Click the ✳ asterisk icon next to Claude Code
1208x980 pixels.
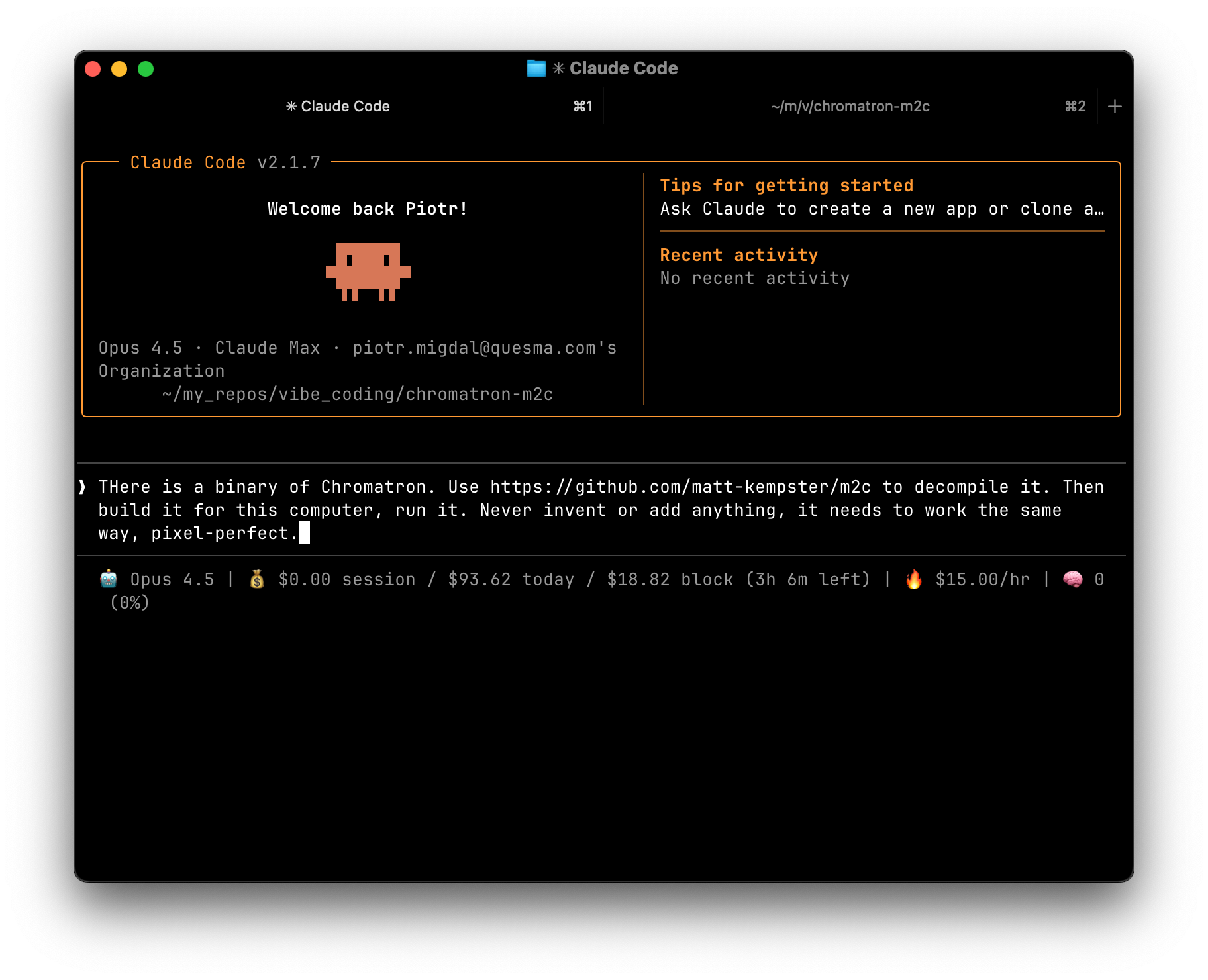558,68
